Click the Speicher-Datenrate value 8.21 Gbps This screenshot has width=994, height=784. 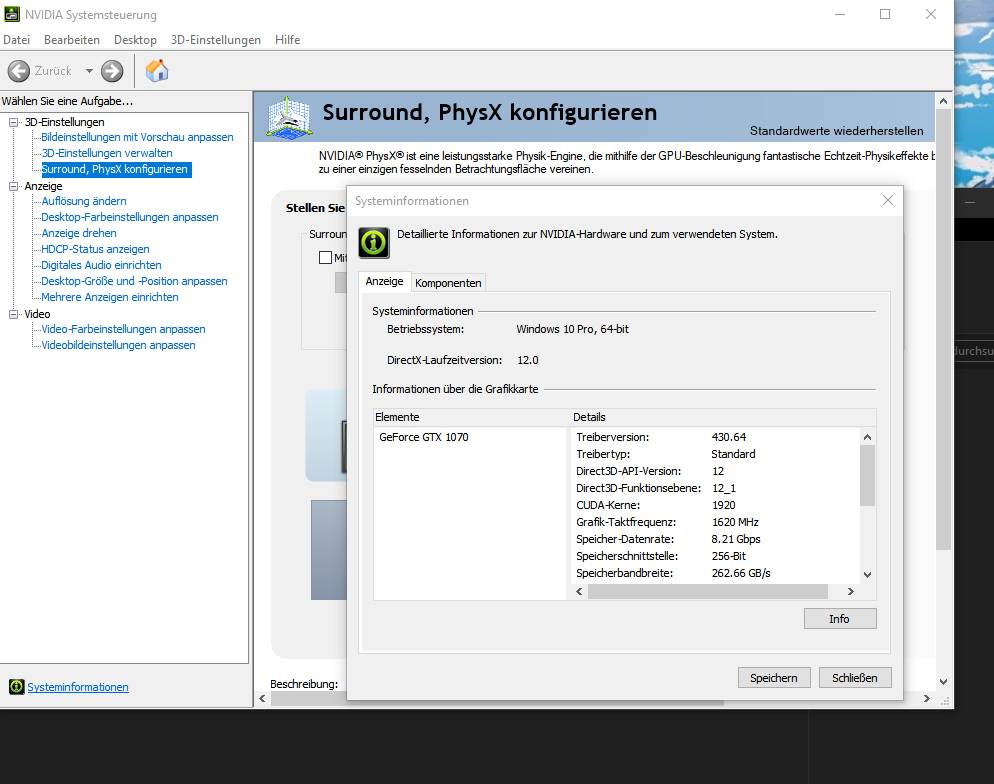click(735, 539)
